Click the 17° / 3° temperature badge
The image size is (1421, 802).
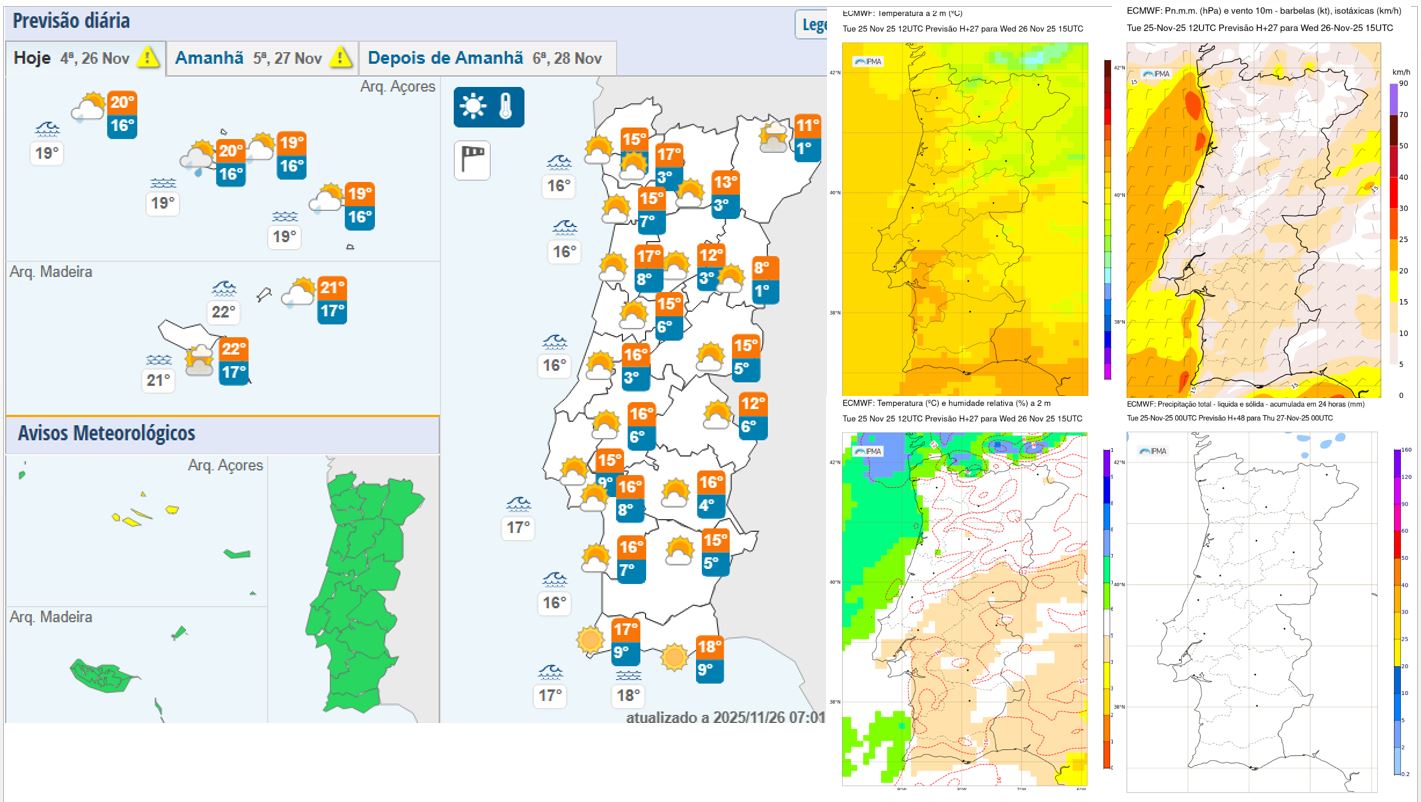click(x=669, y=166)
